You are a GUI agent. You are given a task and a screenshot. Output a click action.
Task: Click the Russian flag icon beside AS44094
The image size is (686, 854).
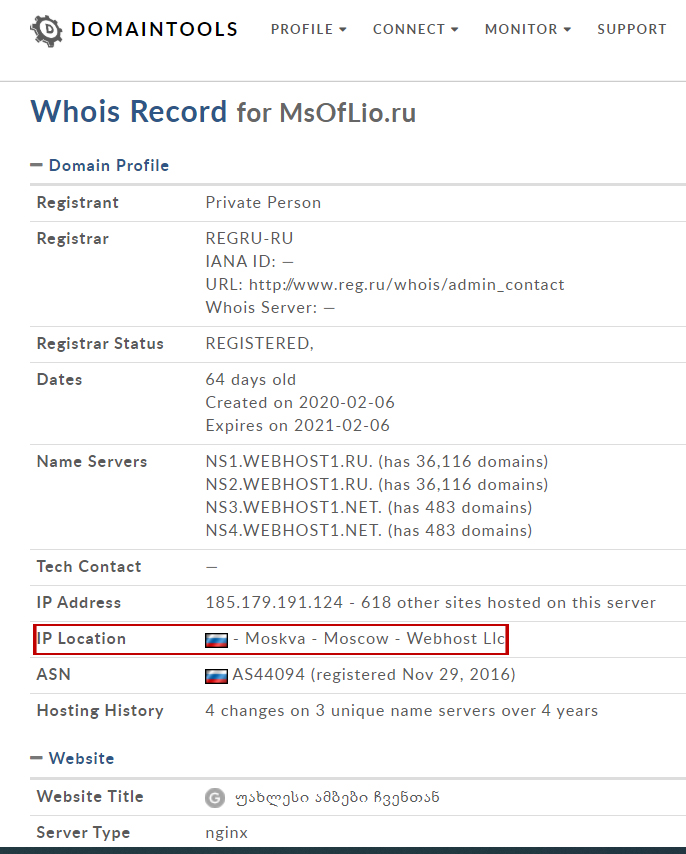(x=216, y=675)
